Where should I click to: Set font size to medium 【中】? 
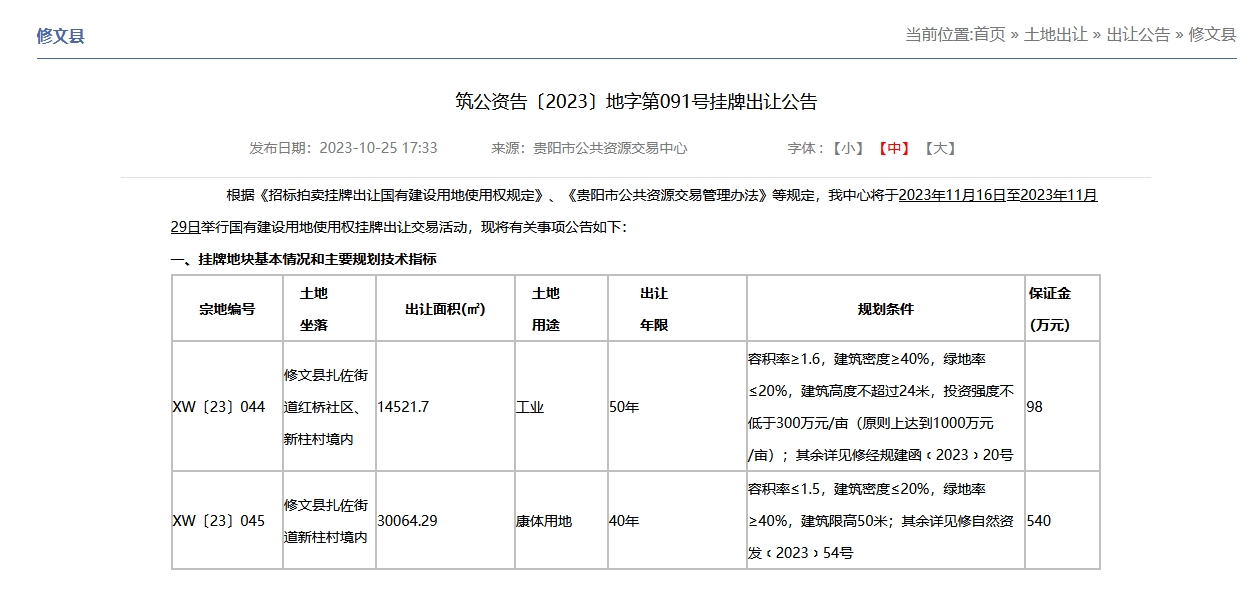(893, 148)
